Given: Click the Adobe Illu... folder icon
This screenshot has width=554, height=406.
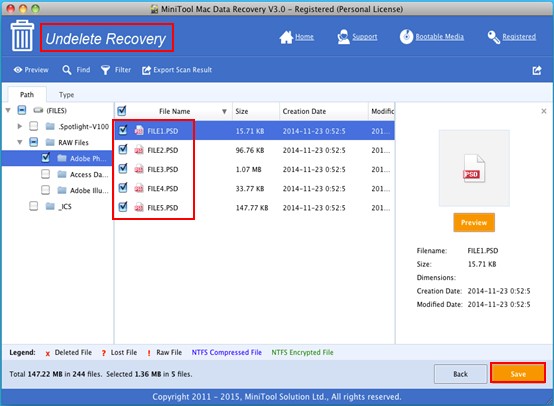Looking at the screenshot, I should [62, 190].
